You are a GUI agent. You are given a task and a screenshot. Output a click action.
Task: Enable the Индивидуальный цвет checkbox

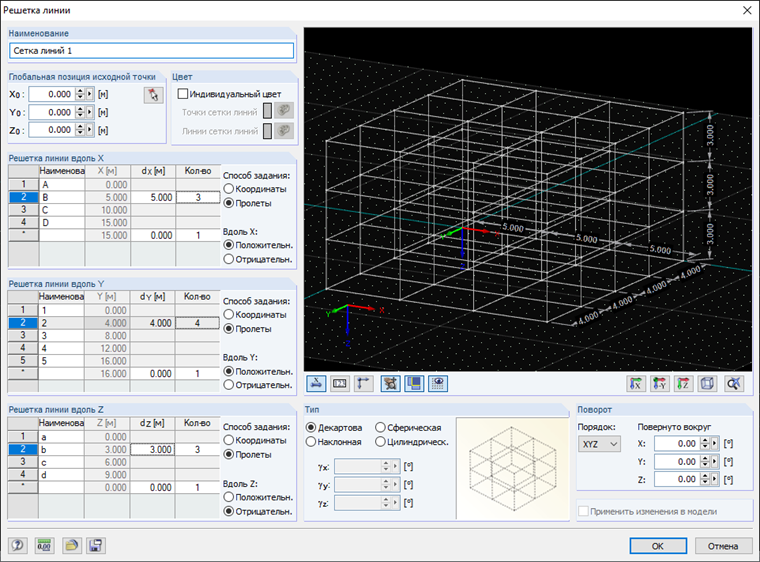[182, 94]
